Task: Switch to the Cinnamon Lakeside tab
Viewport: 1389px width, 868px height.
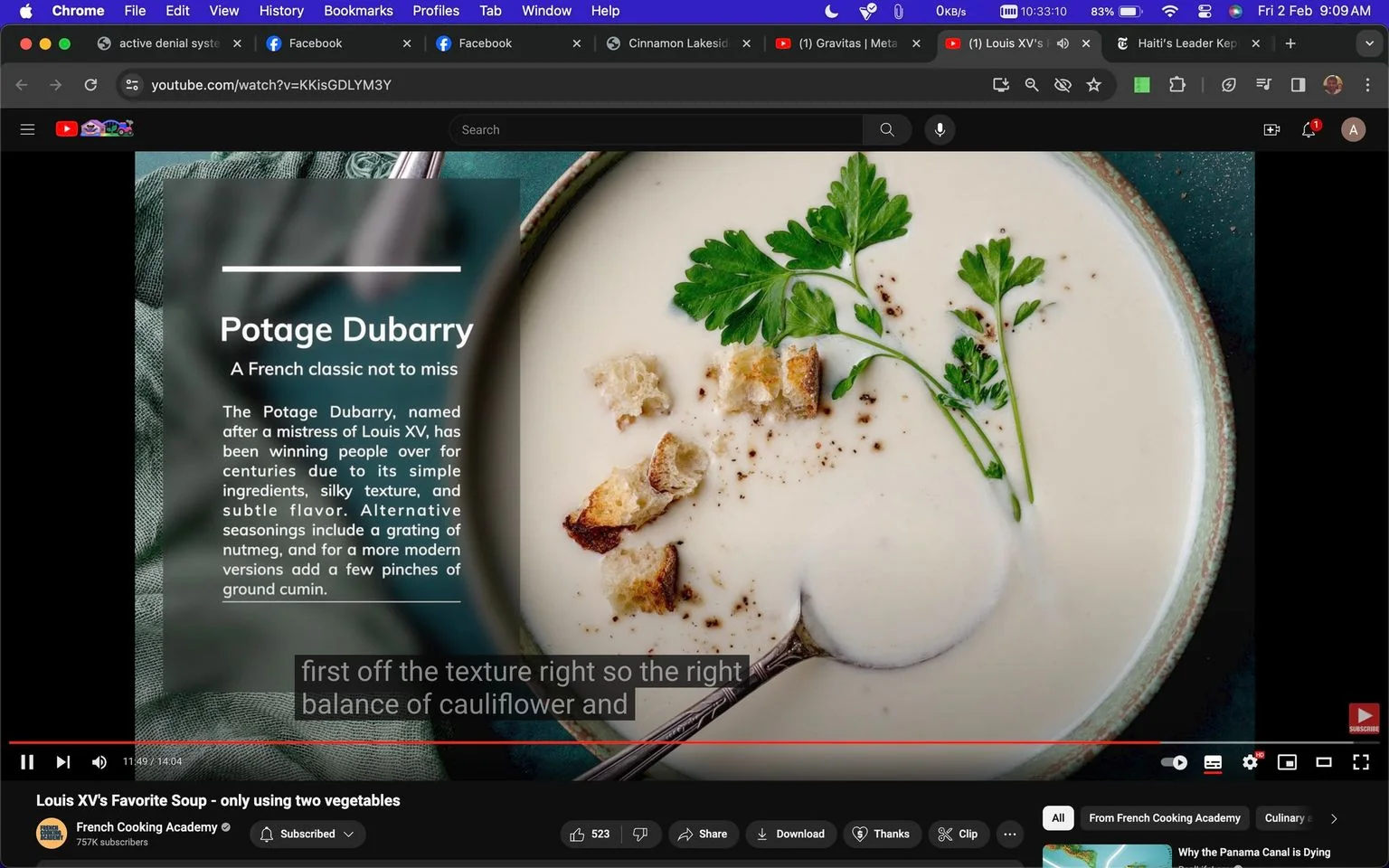Action: click(678, 43)
